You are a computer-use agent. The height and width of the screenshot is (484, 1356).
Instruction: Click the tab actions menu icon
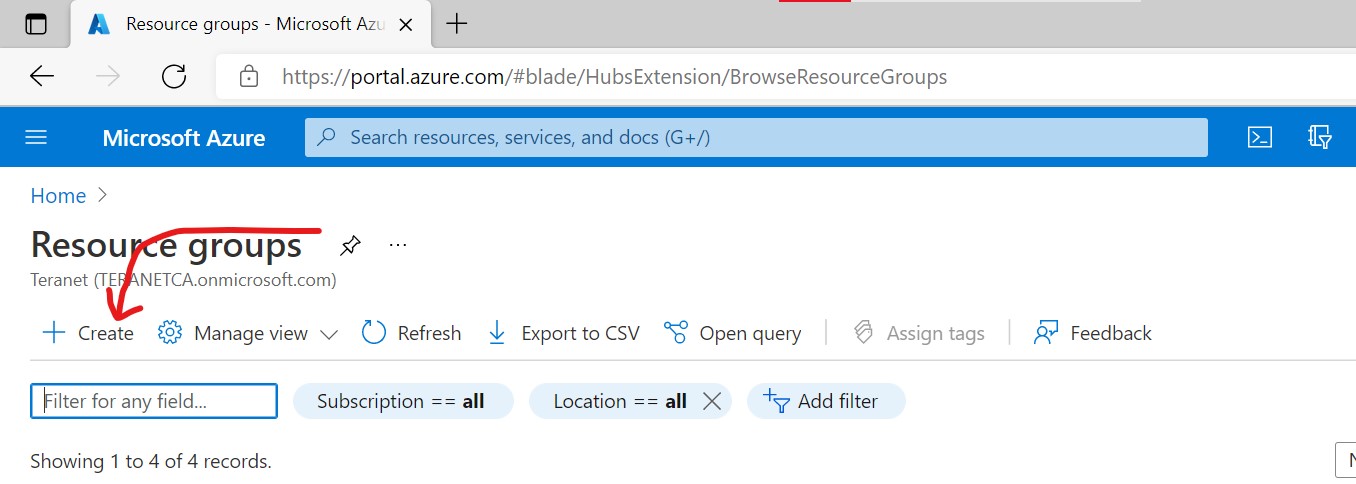pos(36,24)
